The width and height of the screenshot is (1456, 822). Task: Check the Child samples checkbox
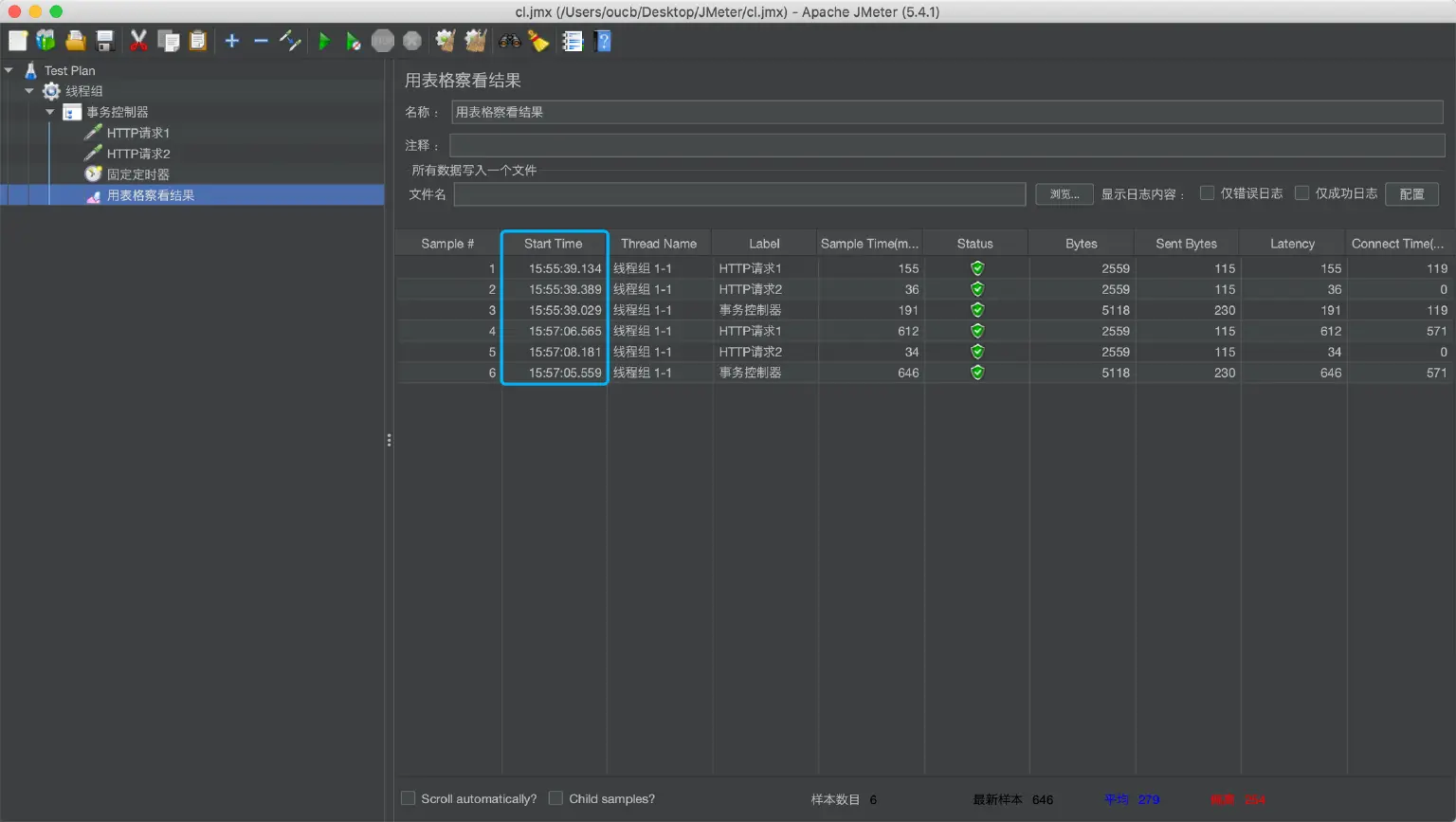coord(556,798)
